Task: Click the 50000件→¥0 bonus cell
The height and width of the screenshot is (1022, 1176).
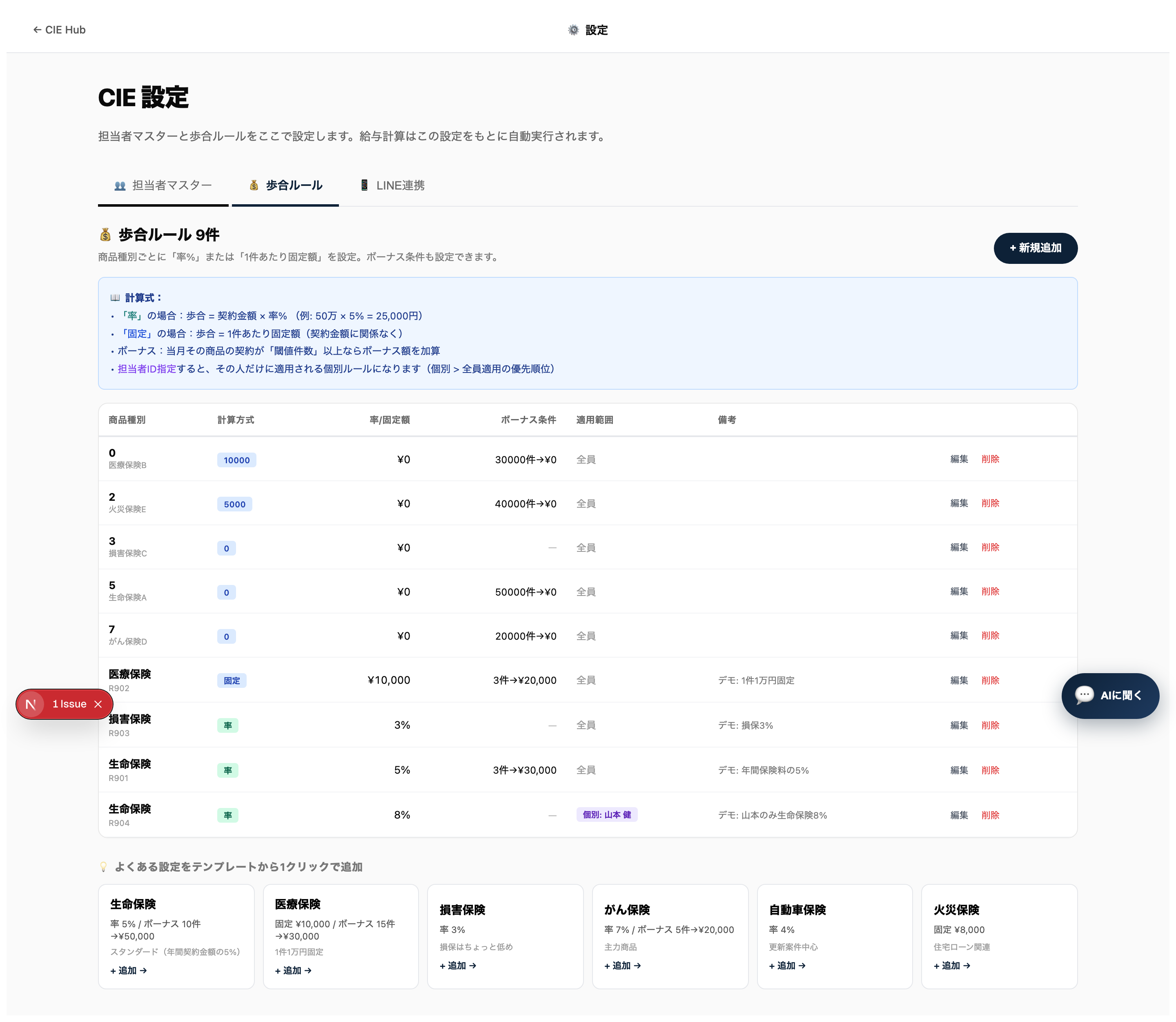Action: pos(526,591)
